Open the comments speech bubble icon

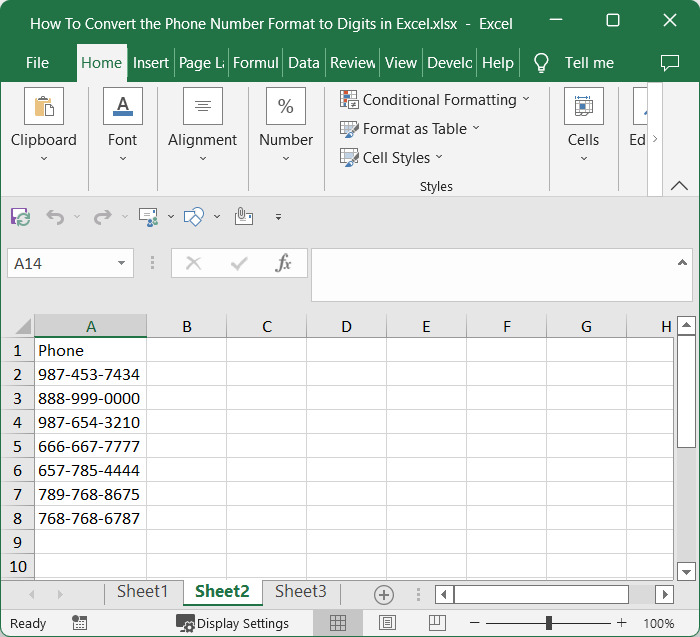tap(670, 63)
